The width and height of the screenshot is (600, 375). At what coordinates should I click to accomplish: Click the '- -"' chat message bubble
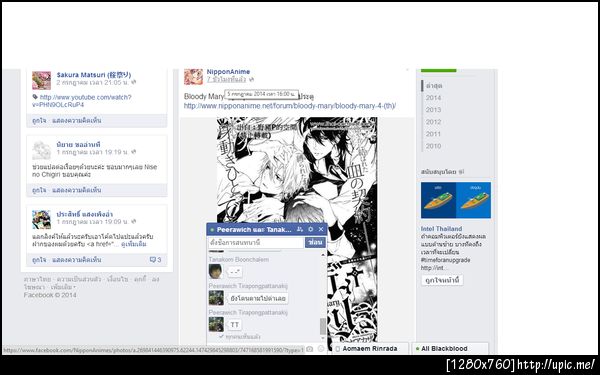(x=235, y=272)
